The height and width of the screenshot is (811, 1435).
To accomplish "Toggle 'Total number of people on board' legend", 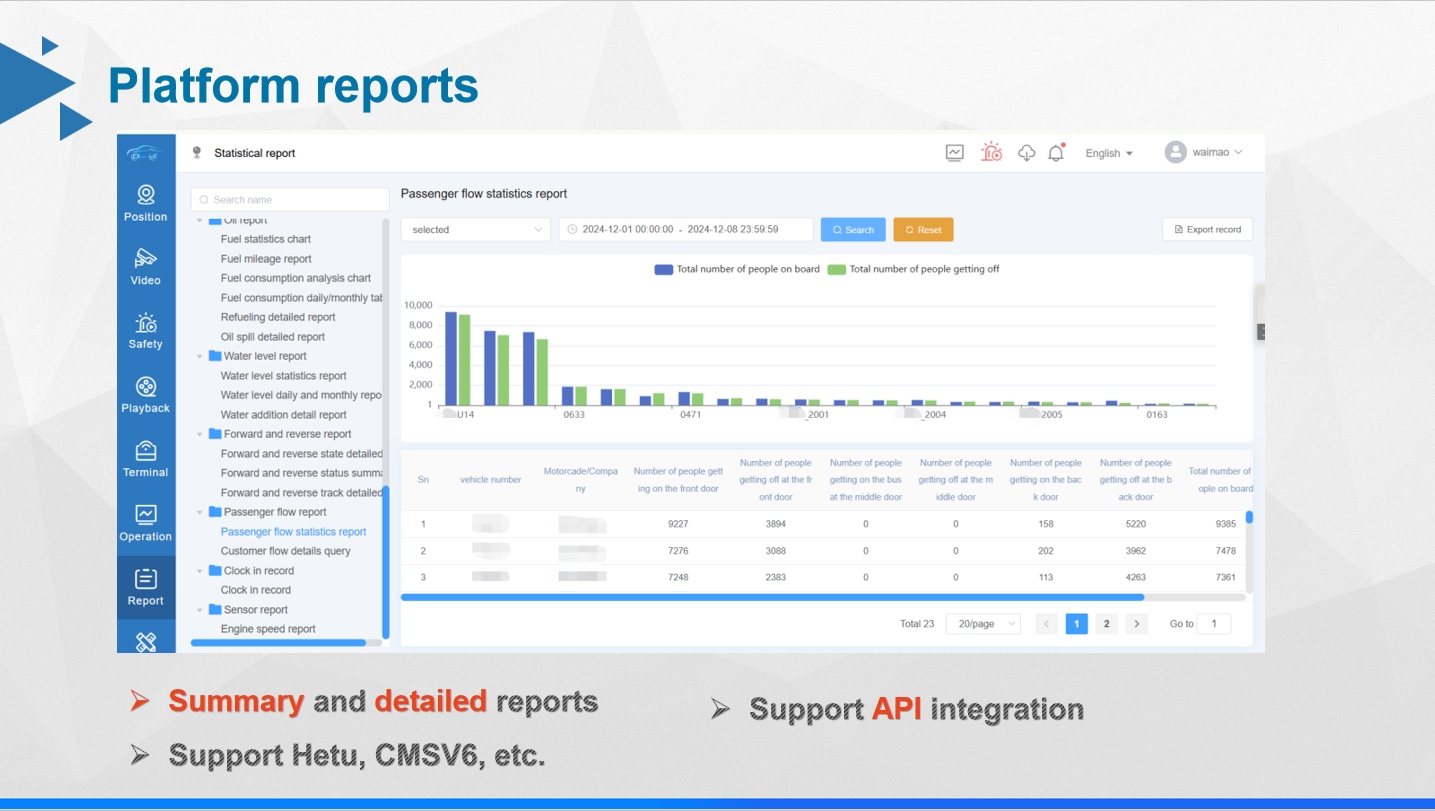I will [737, 269].
